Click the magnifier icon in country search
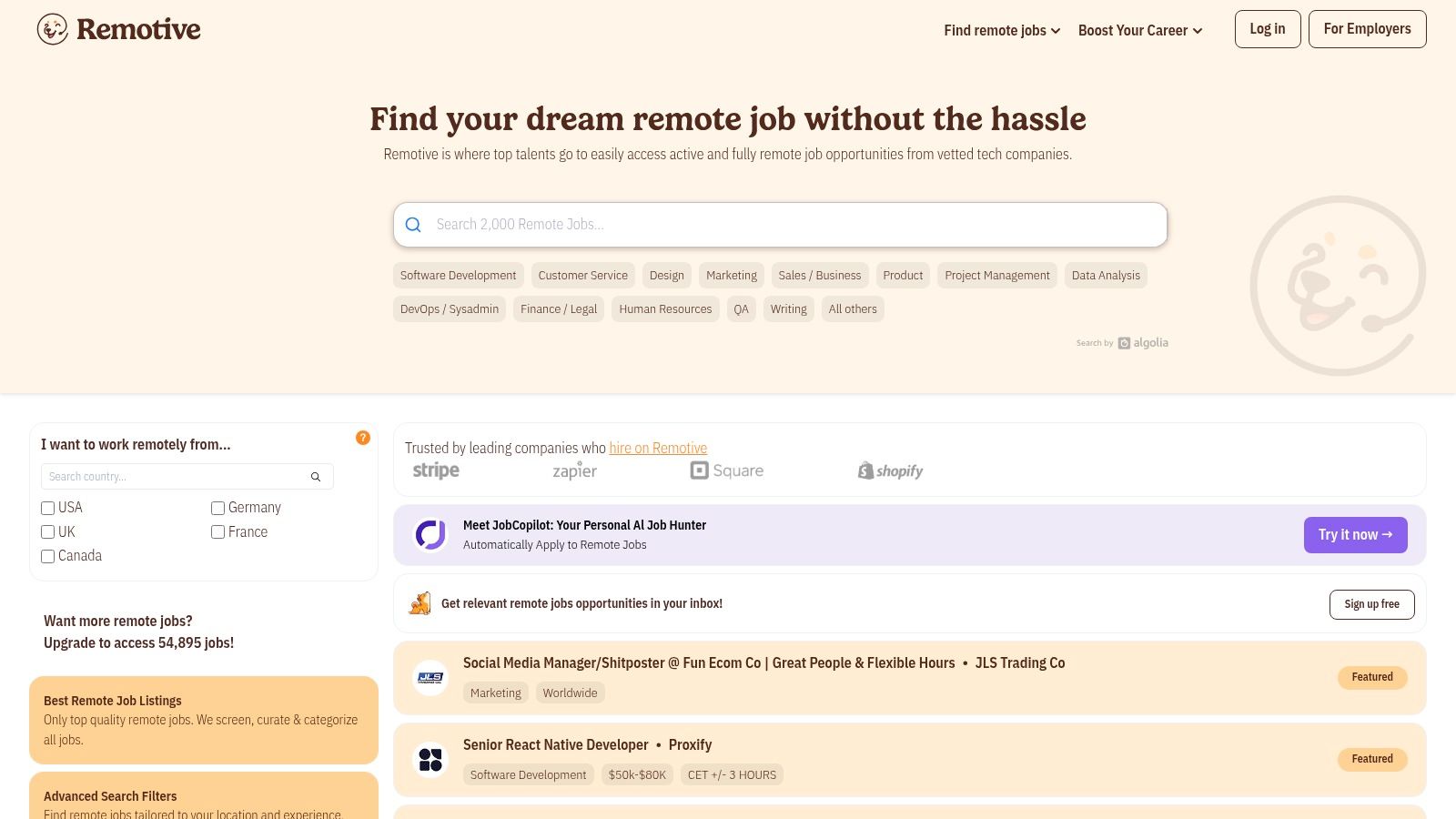The width and height of the screenshot is (1456, 819). point(316,477)
